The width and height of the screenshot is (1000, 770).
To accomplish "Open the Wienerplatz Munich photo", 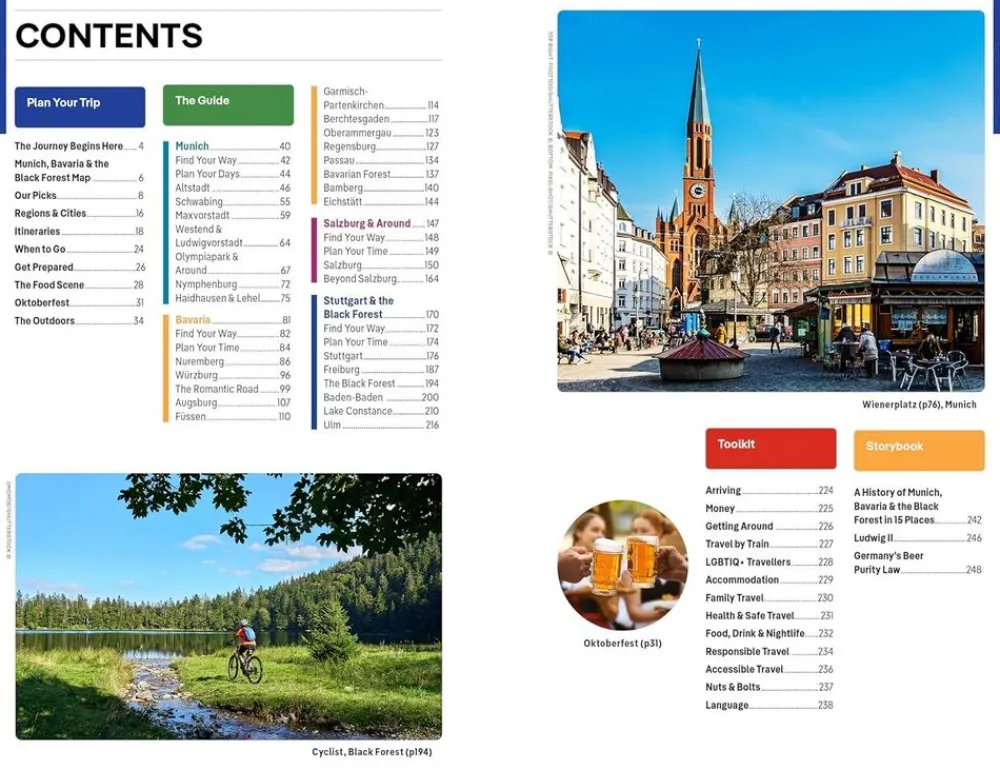I will (770, 200).
